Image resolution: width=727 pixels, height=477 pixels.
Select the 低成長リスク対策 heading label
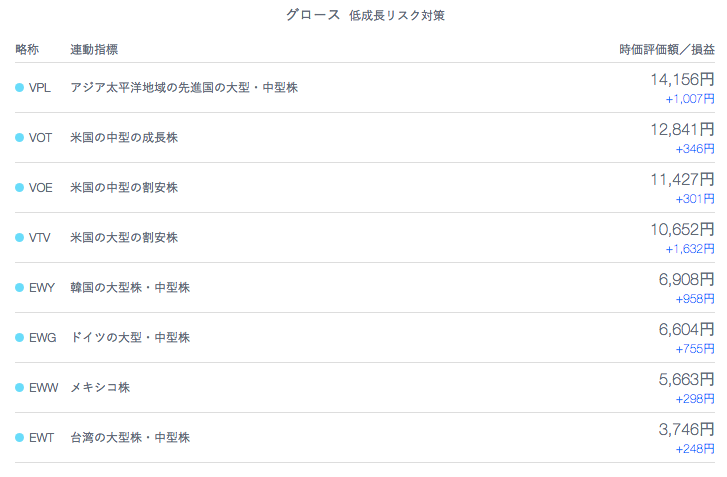click(397, 16)
